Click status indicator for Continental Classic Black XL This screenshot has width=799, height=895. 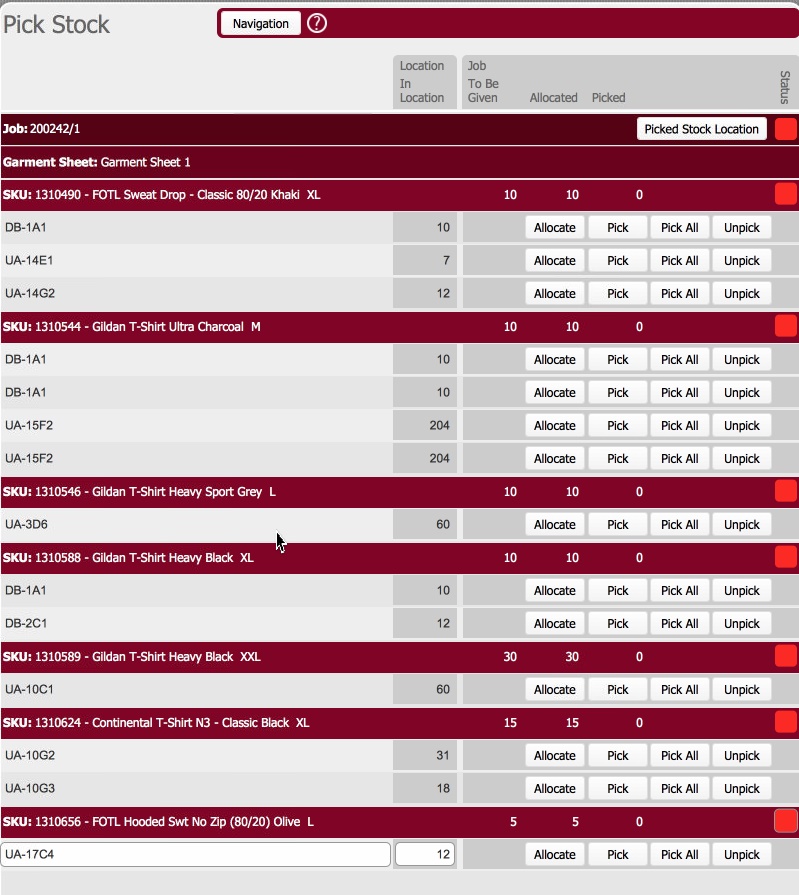pos(785,722)
